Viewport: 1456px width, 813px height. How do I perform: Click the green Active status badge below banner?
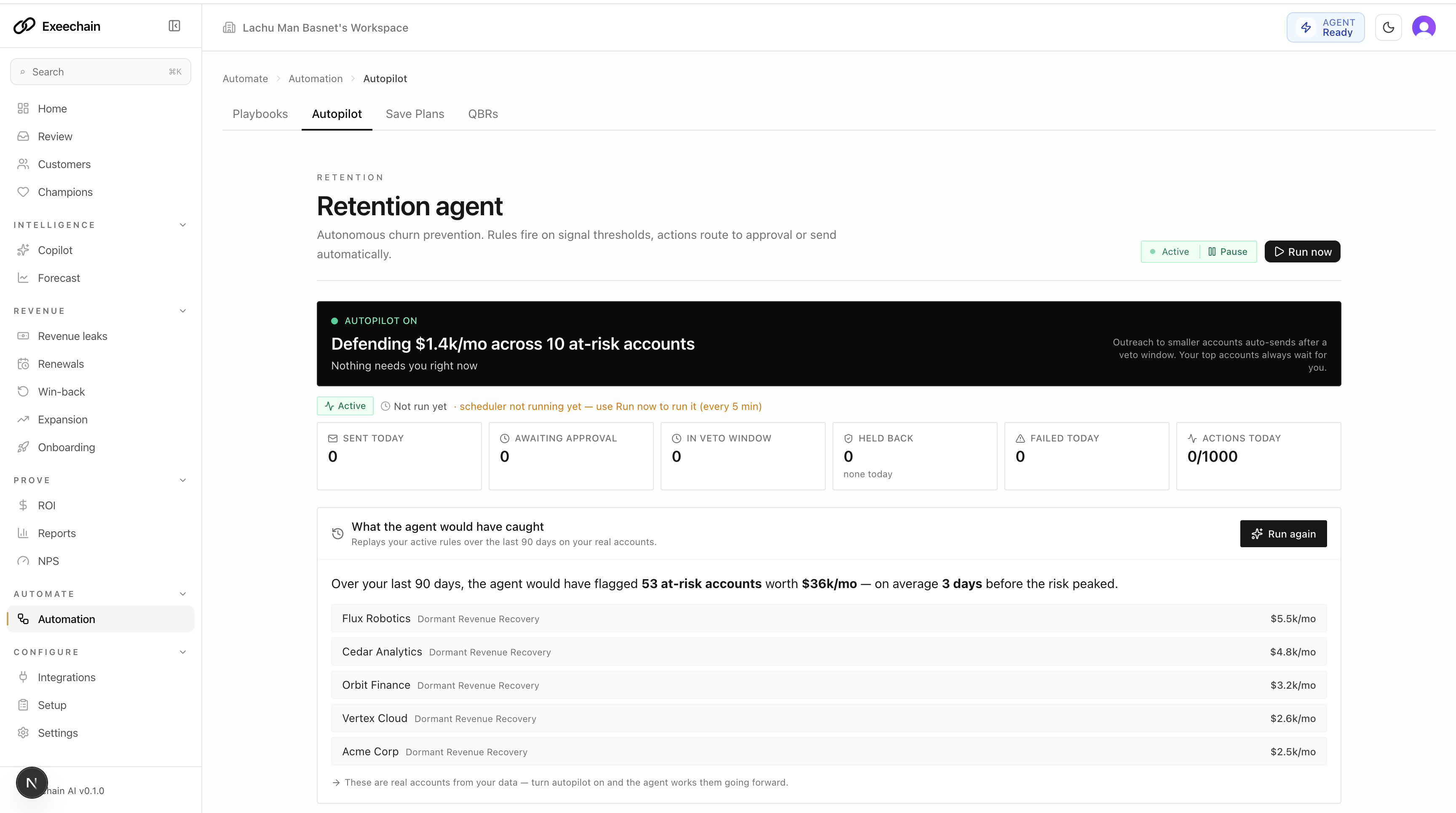tap(345, 406)
